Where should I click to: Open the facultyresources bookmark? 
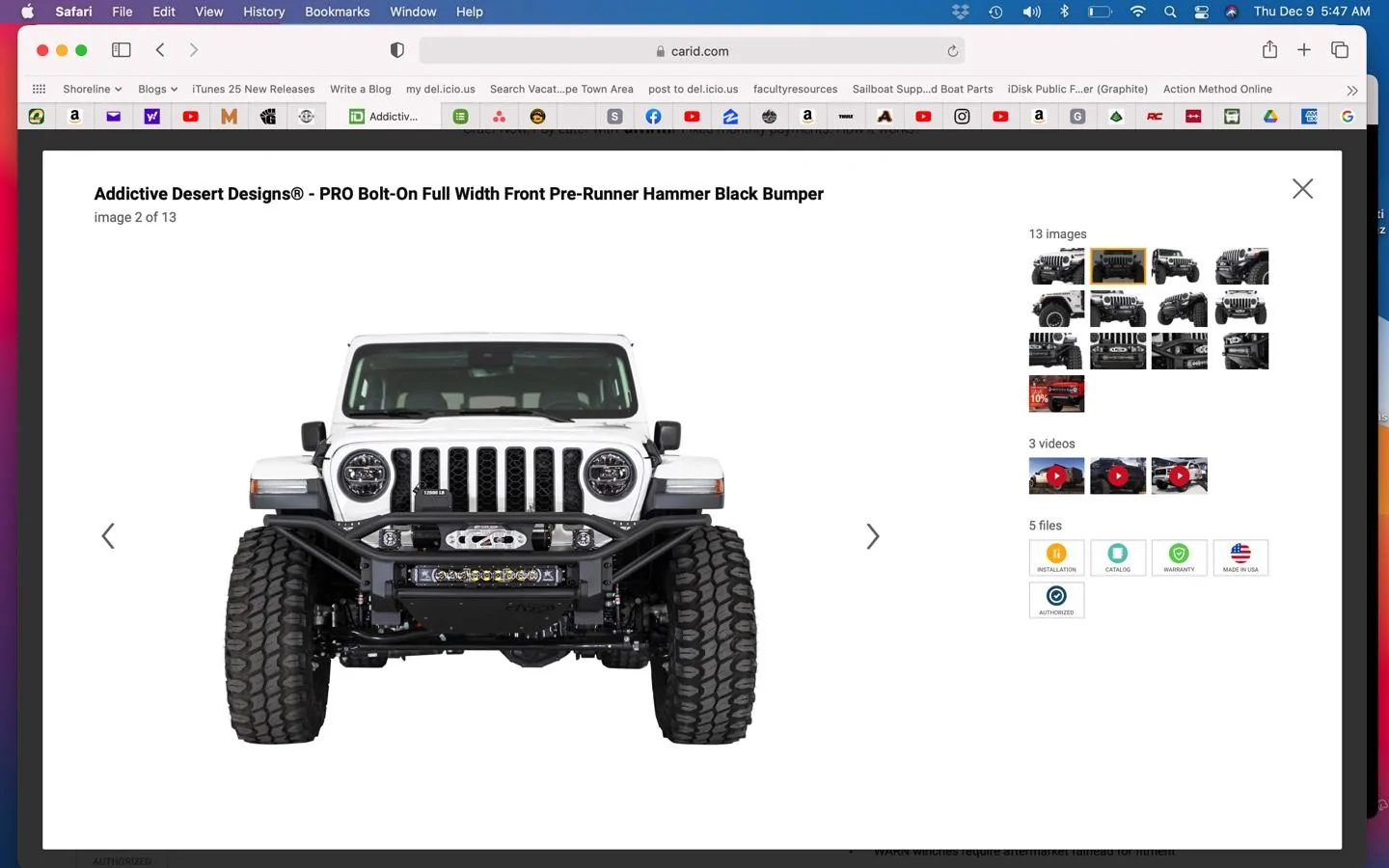[x=795, y=89]
